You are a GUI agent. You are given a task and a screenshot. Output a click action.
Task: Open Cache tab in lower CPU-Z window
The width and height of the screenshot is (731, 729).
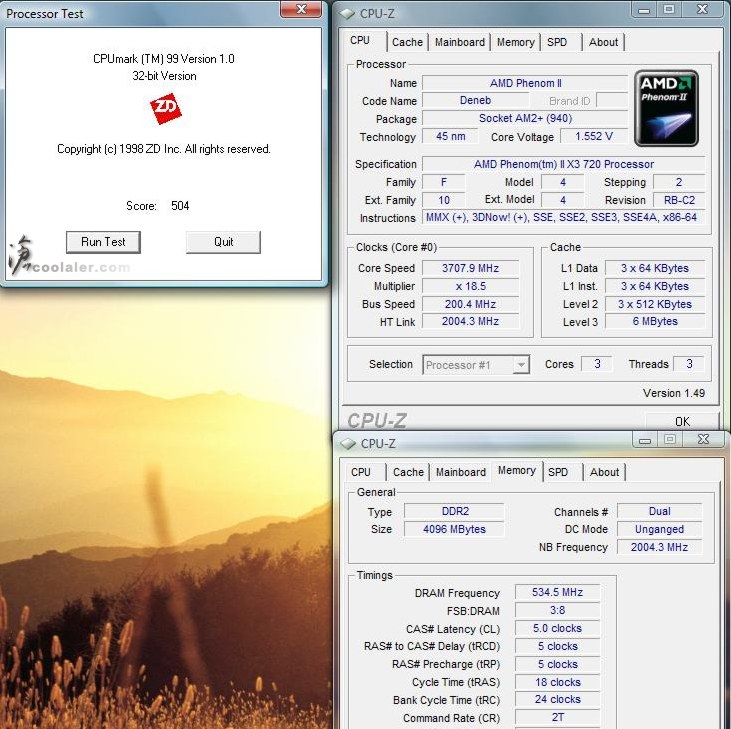click(x=408, y=472)
